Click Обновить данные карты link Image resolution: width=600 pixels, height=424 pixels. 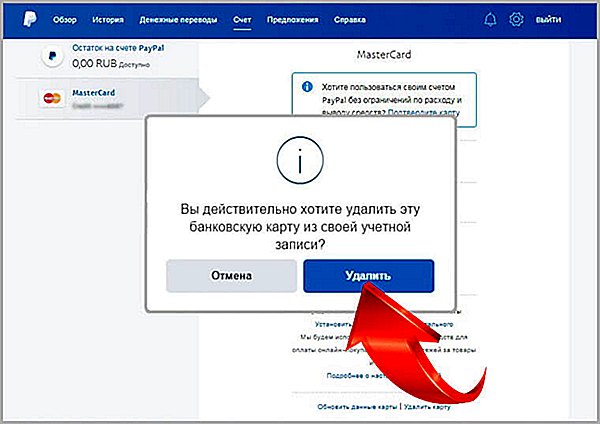[x=357, y=407]
